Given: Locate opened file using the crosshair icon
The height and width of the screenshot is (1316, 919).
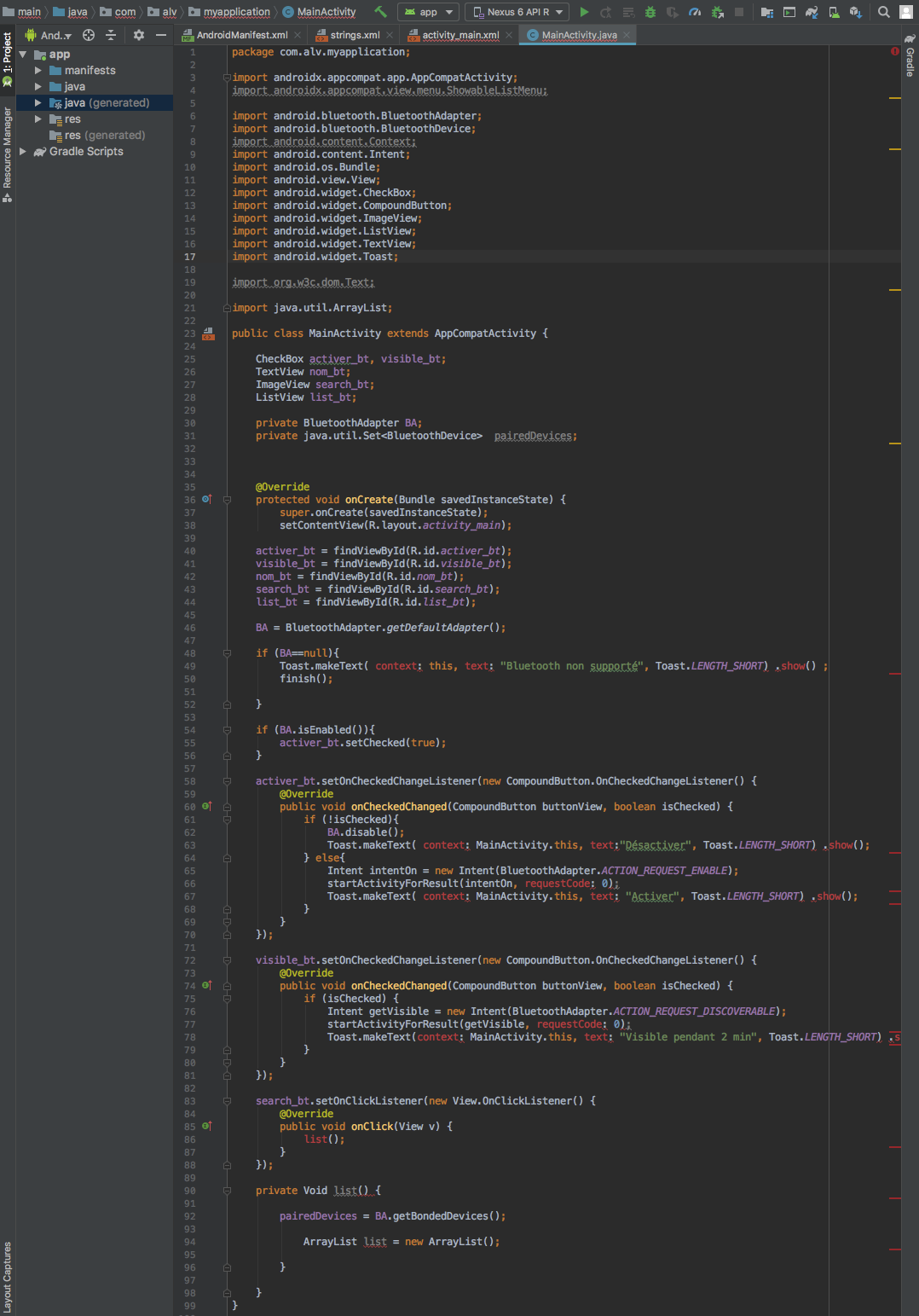Looking at the screenshot, I should (x=88, y=35).
